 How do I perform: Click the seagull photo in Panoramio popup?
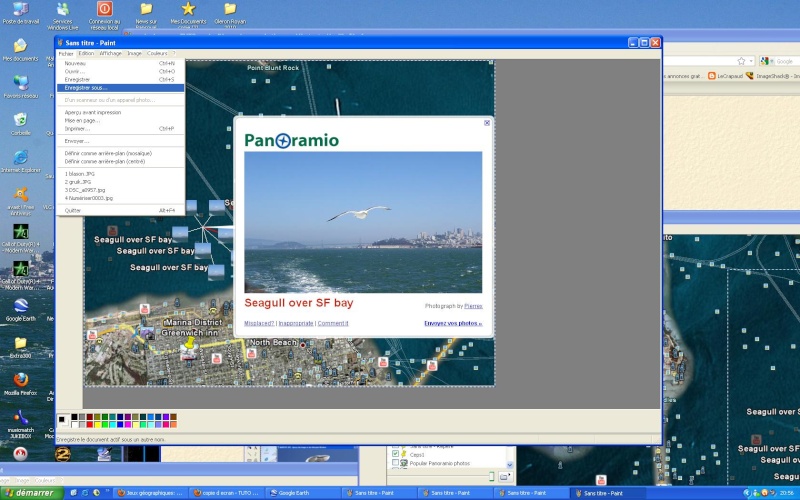tap(363, 222)
